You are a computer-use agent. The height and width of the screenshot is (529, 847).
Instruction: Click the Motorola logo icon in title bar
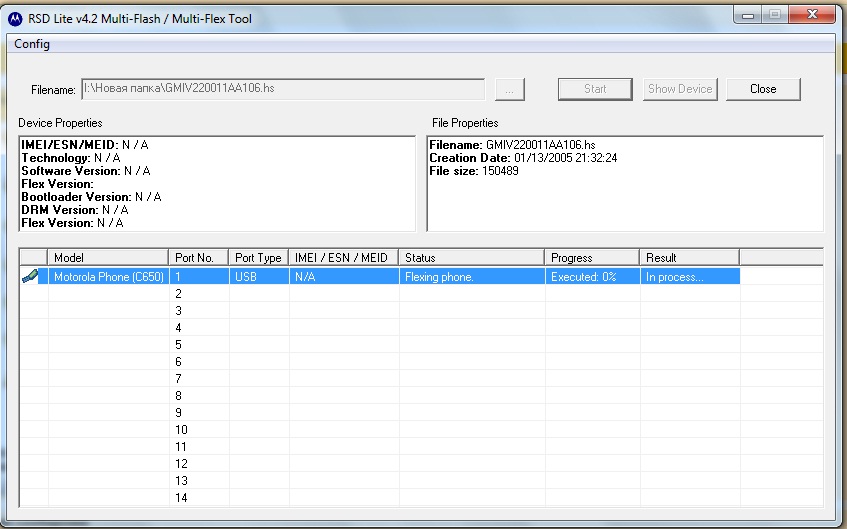(15, 19)
